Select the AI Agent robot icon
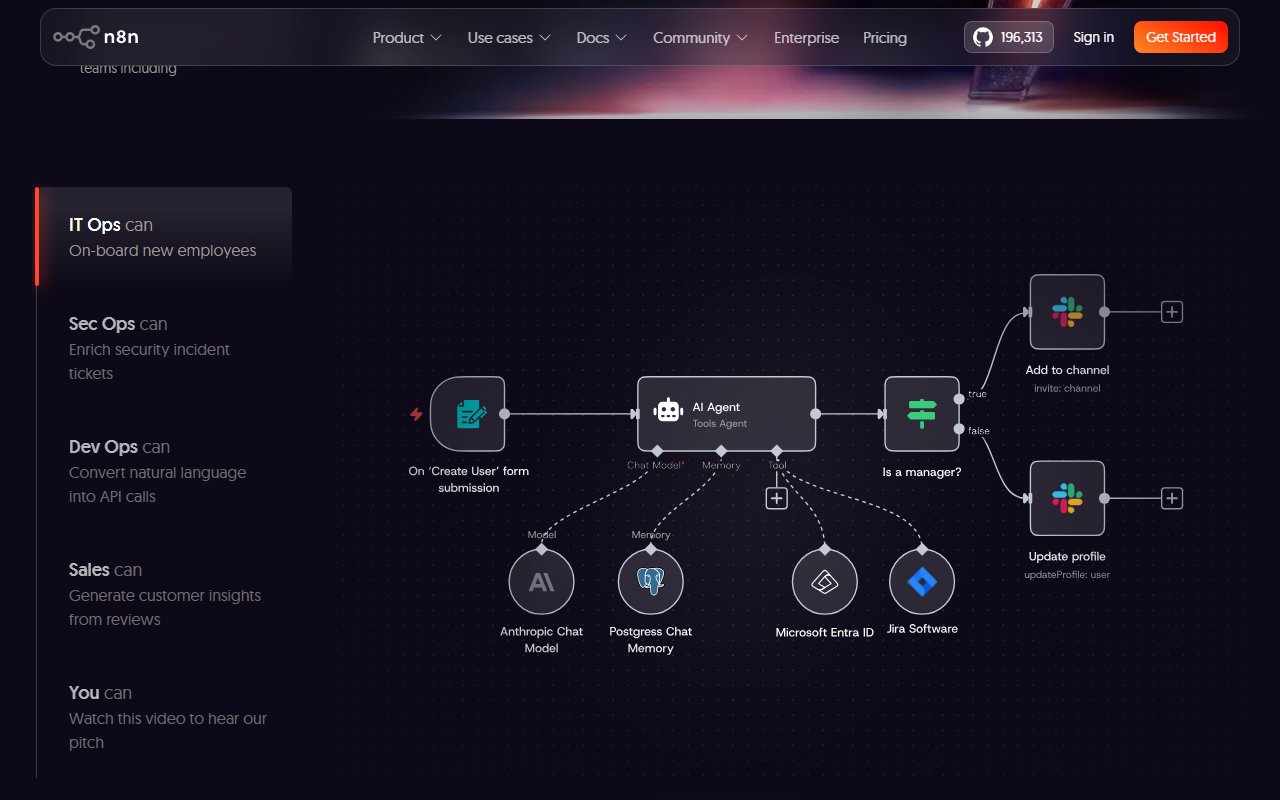1280x800 pixels. click(x=668, y=410)
